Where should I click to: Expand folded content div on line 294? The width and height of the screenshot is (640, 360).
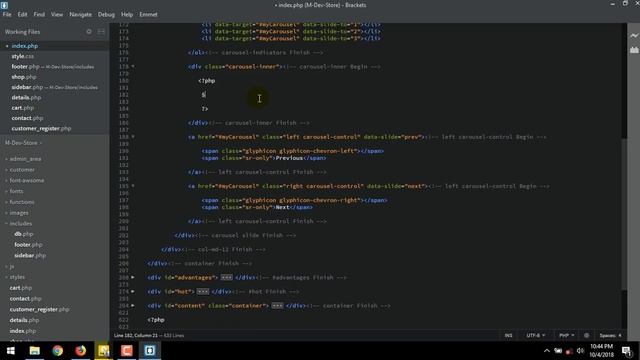133,305
